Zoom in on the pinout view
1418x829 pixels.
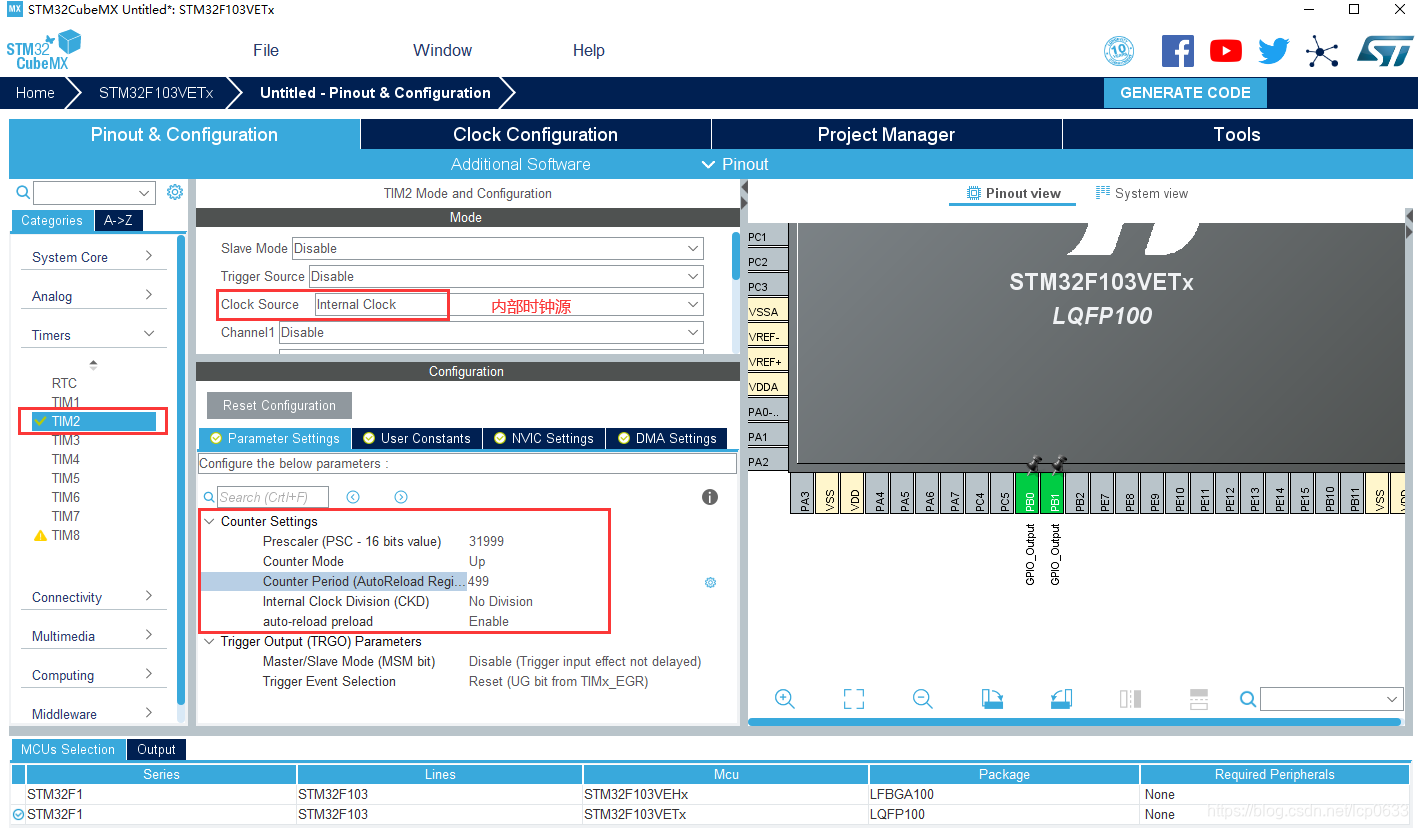(x=785, y=699)
